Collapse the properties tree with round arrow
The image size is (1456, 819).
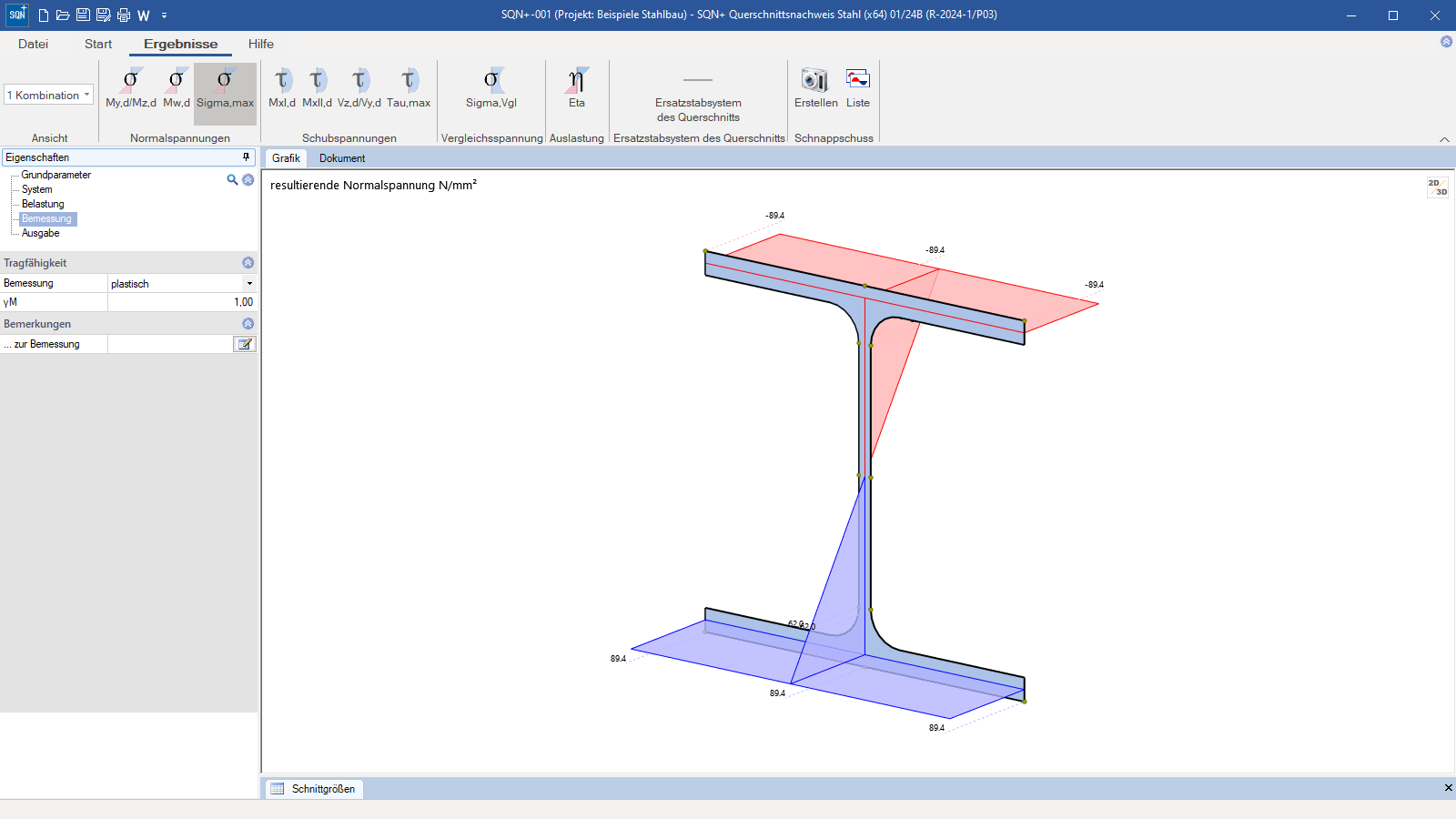pos(248,180)
